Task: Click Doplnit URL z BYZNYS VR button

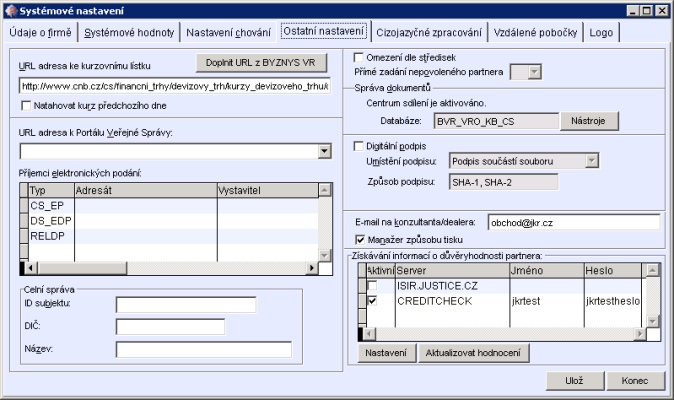Action: coord(260,62)
